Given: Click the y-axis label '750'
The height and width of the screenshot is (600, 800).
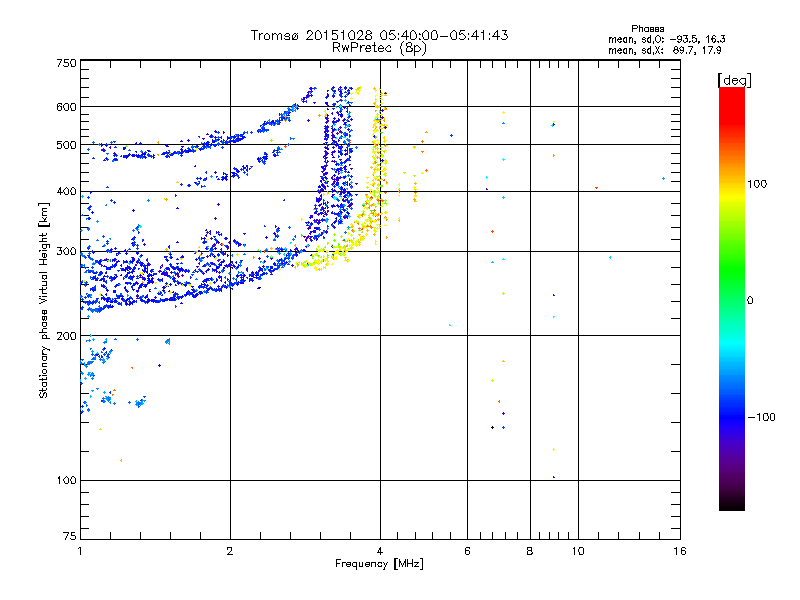Looking at the screenshot, I should point(66,63).
